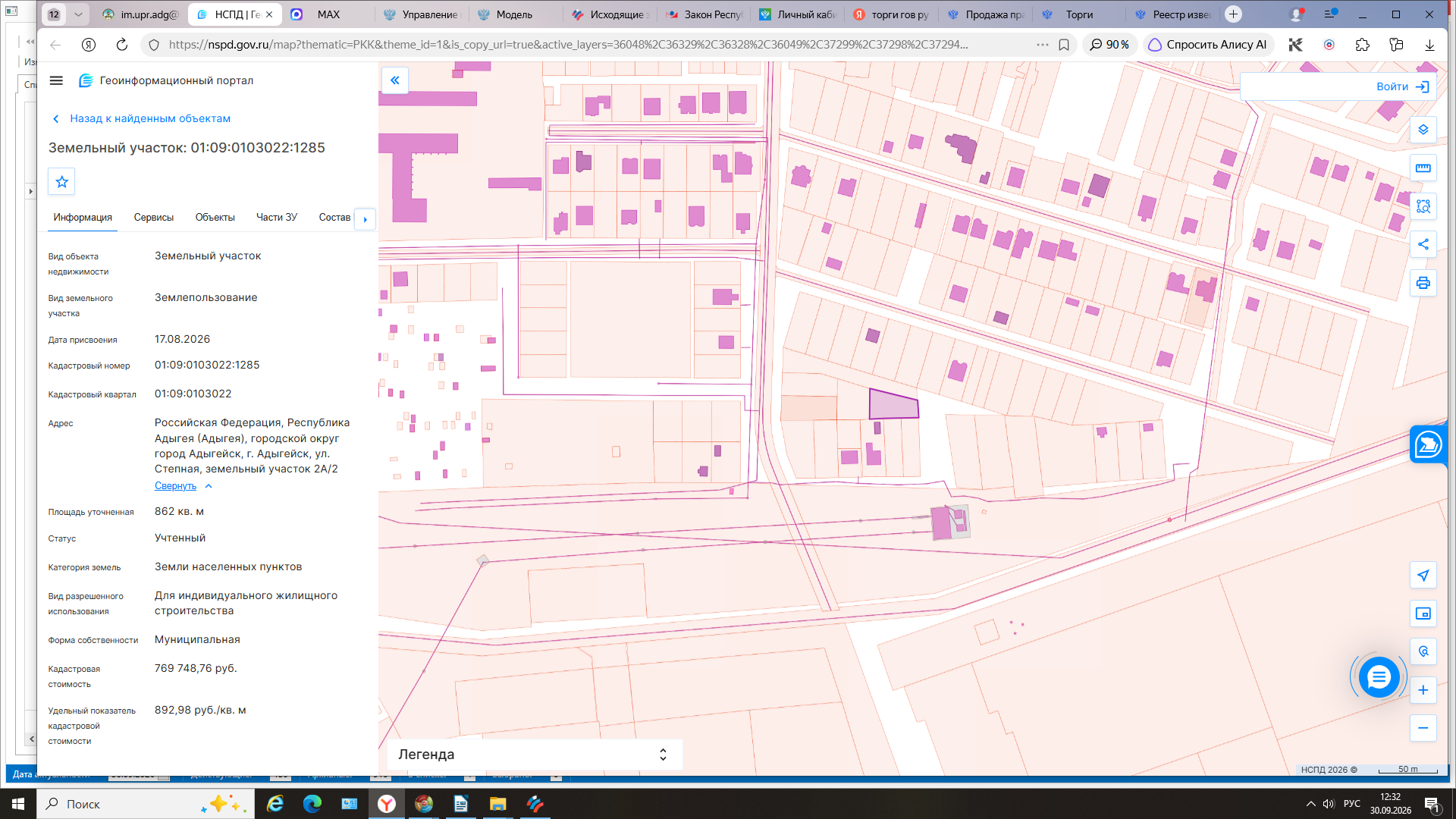Image resolution: width=1456 pixels, height=819 pixels.
Task: Open the tab list dropdown next to 12
Action: [x=78, y=14]
